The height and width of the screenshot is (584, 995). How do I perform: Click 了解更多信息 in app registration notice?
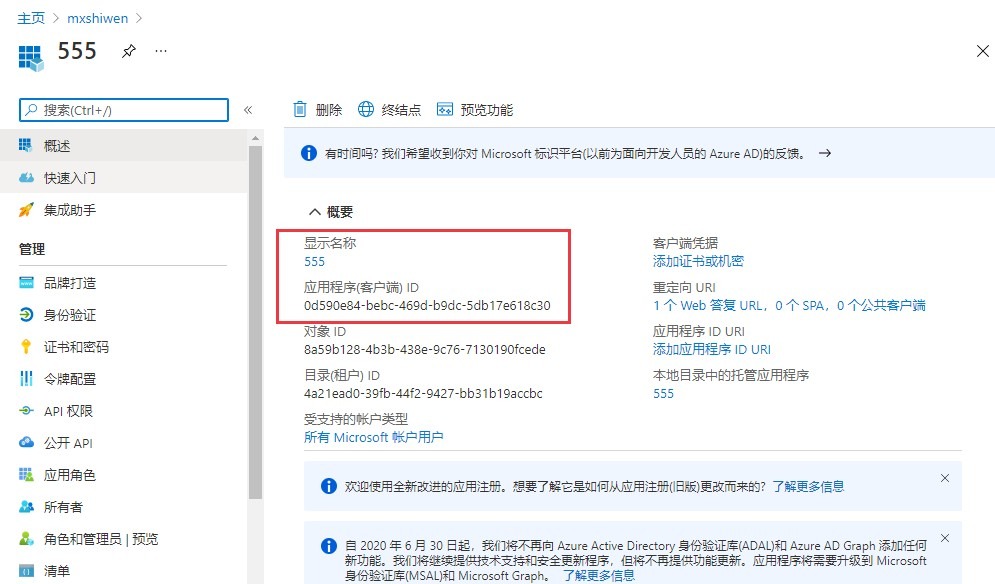tap(808, 487)
